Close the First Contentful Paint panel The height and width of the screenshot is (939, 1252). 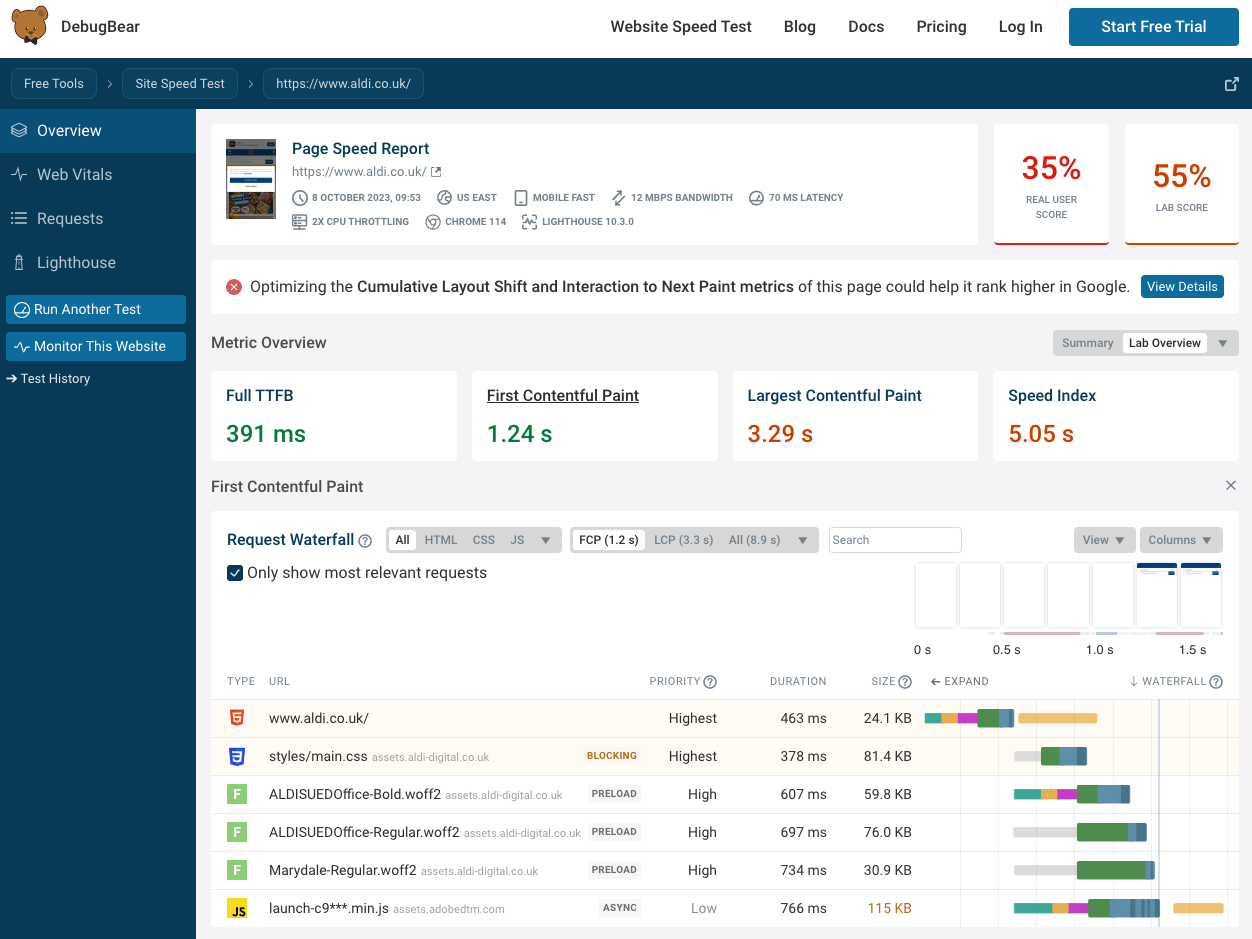point(1231,485)
